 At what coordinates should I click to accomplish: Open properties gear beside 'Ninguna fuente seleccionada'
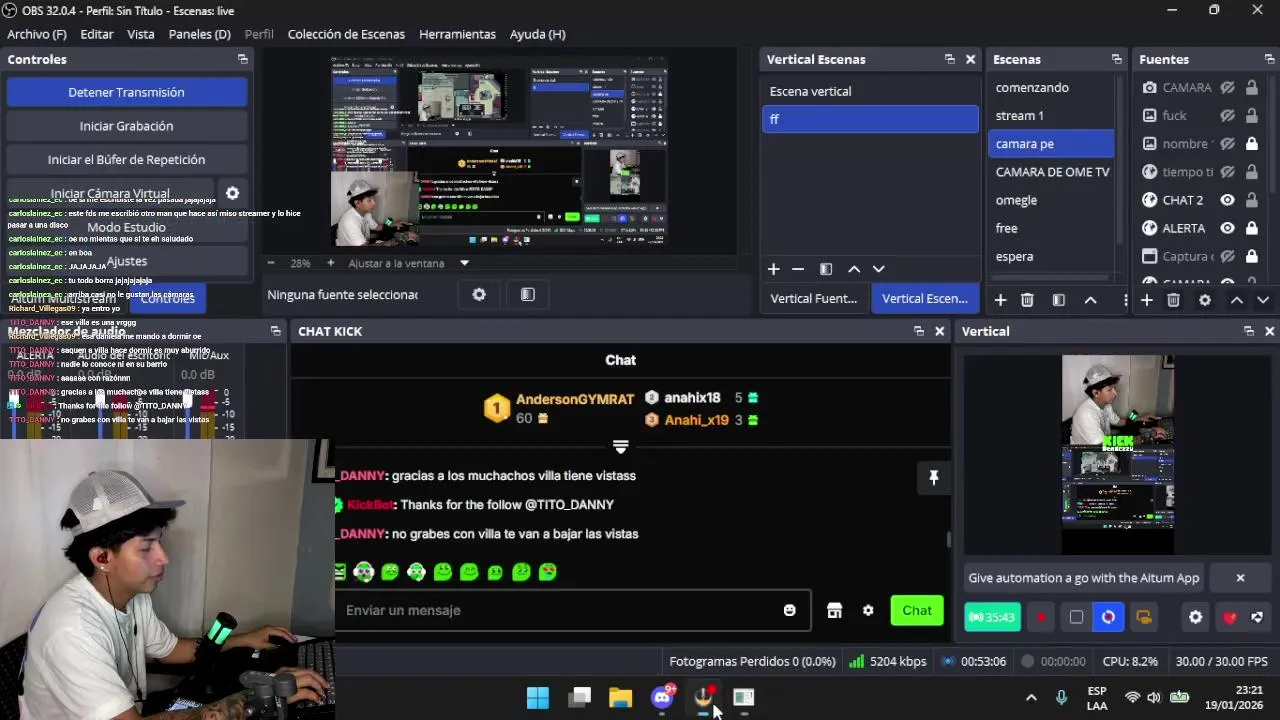tap(479, 294)
